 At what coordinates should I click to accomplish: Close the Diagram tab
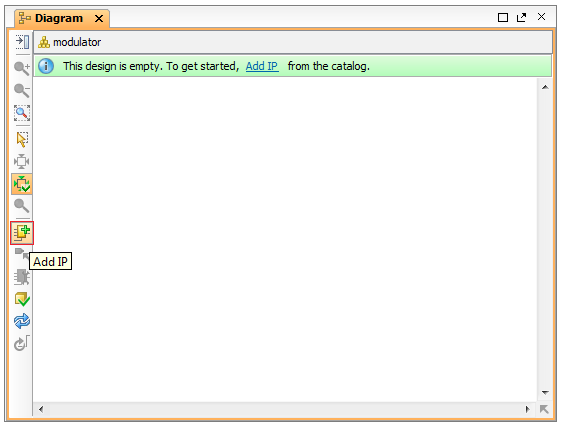tap(99, 19)
